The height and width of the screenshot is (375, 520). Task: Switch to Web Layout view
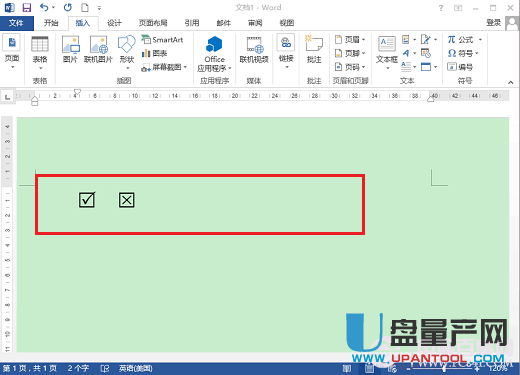(x=392, y=368)
